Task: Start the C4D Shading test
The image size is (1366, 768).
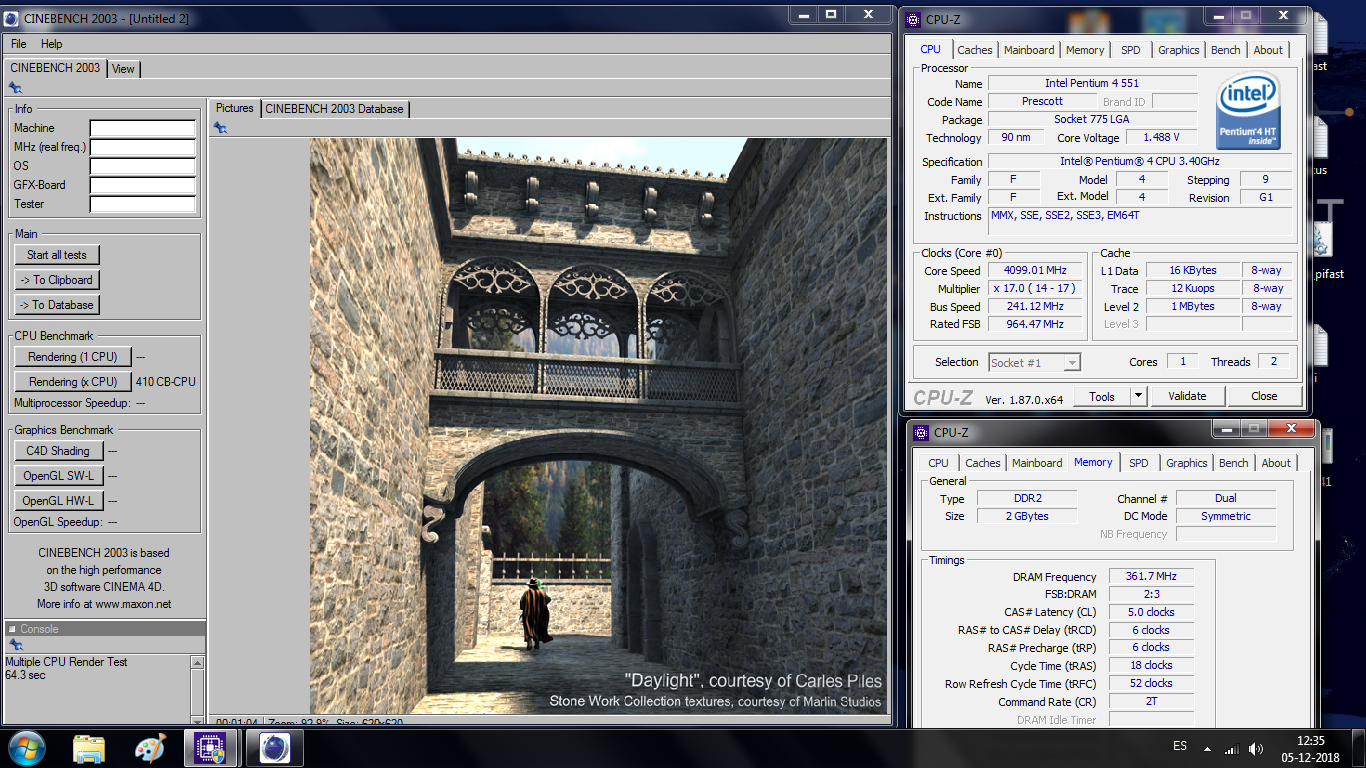Action: point(58,451)
